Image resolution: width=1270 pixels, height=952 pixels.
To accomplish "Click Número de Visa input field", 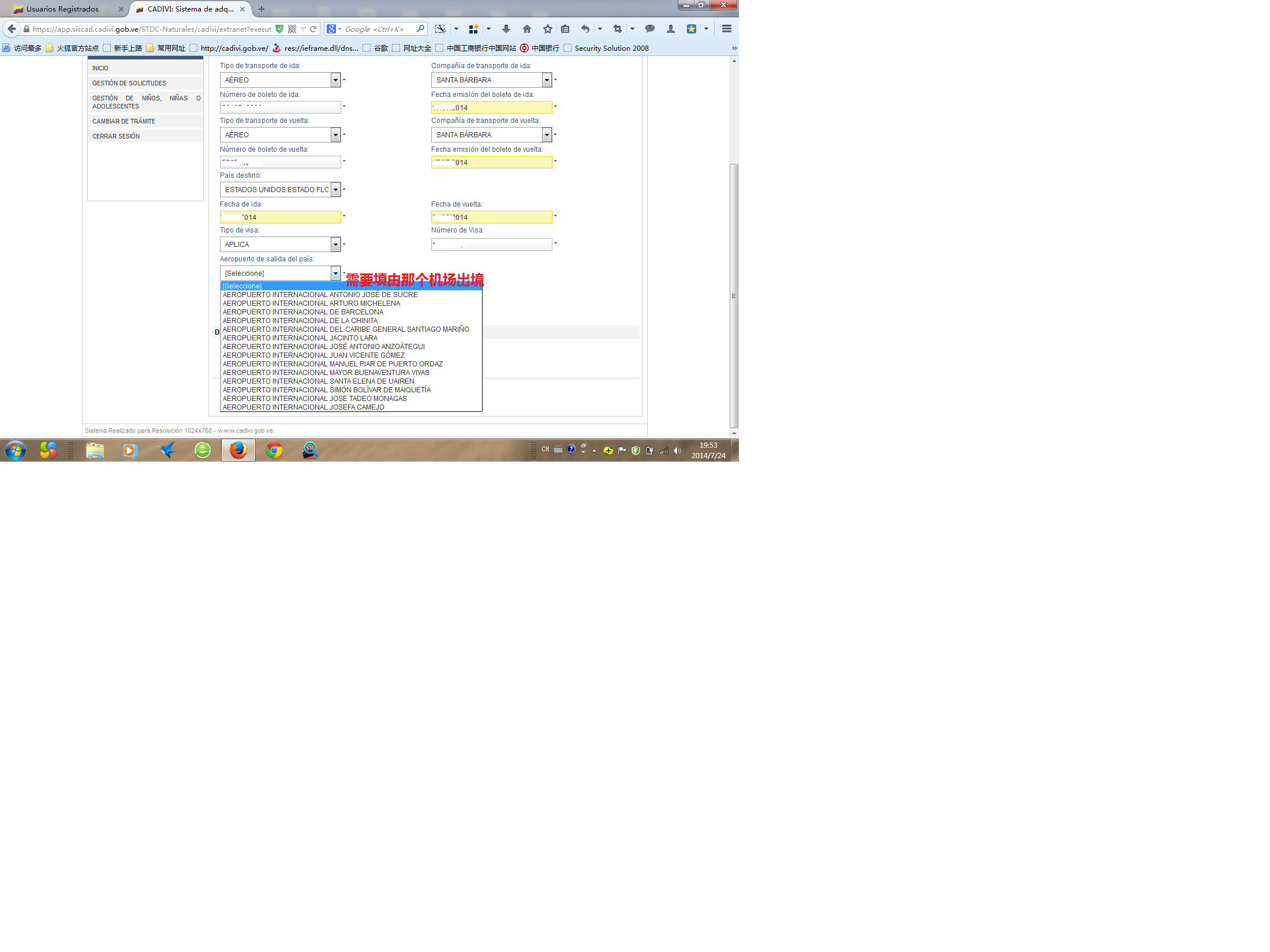I will [x=492, y=245].
